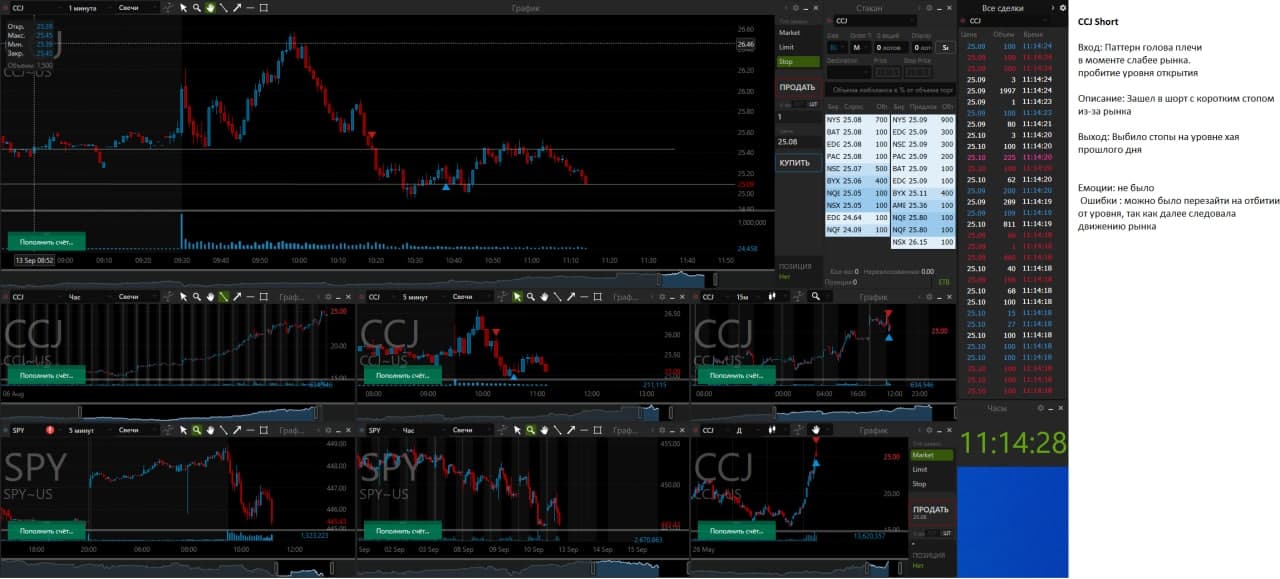
Task: Click the NSX 26.15 ask row
Action: [x=923, y=241]
